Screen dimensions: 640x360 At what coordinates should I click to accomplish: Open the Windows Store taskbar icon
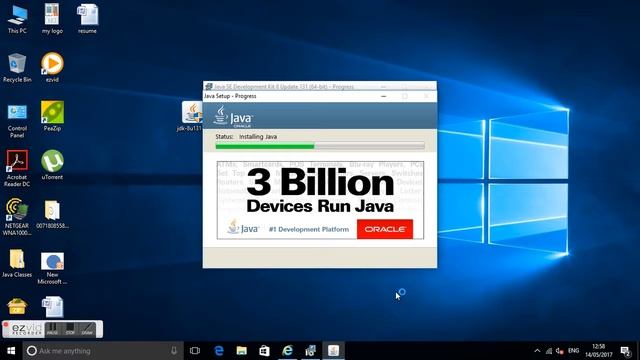[264, 351]
